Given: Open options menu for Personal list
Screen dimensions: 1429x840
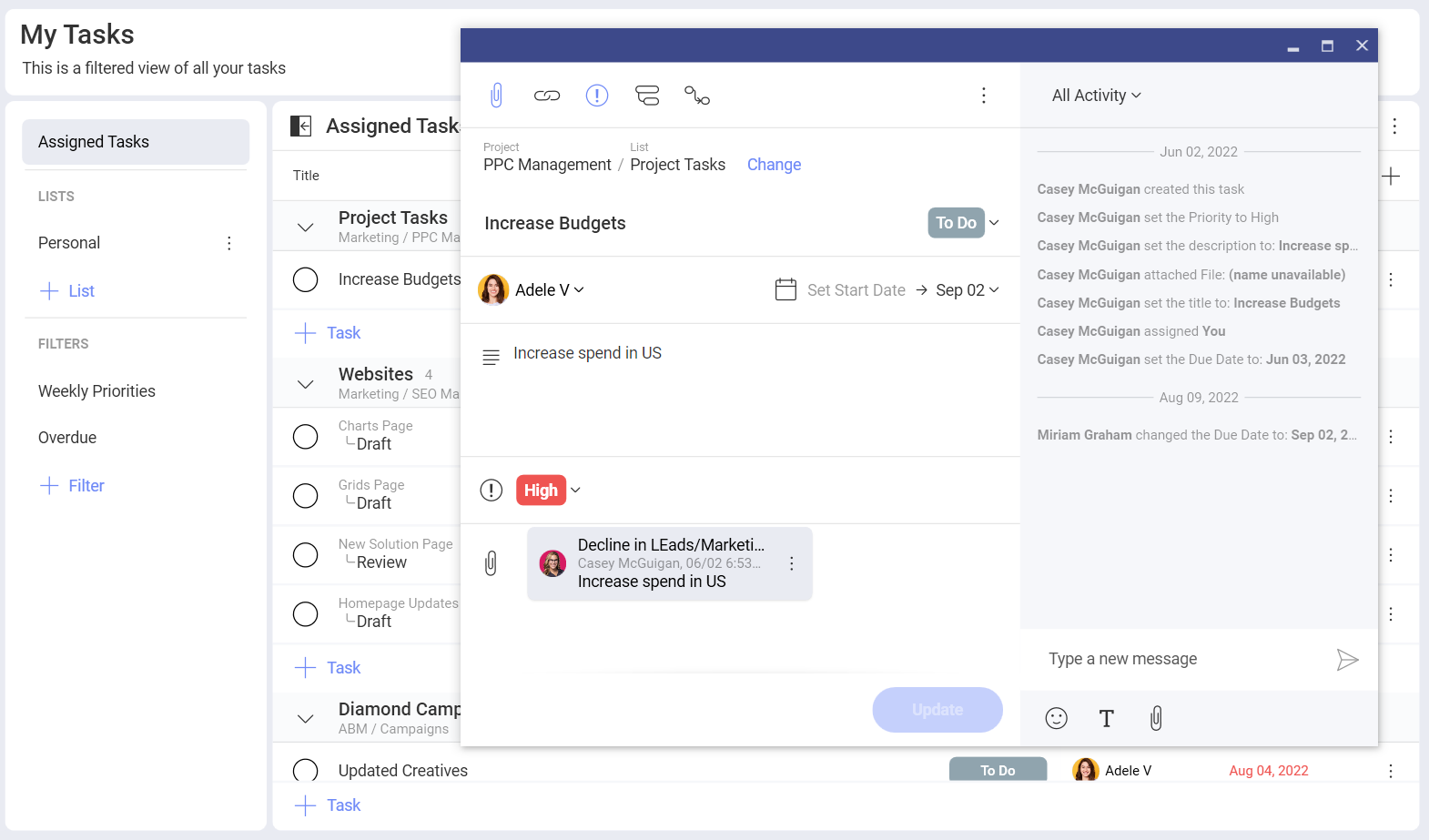Looking at the screenshot, I should click(x=229, y=243).
